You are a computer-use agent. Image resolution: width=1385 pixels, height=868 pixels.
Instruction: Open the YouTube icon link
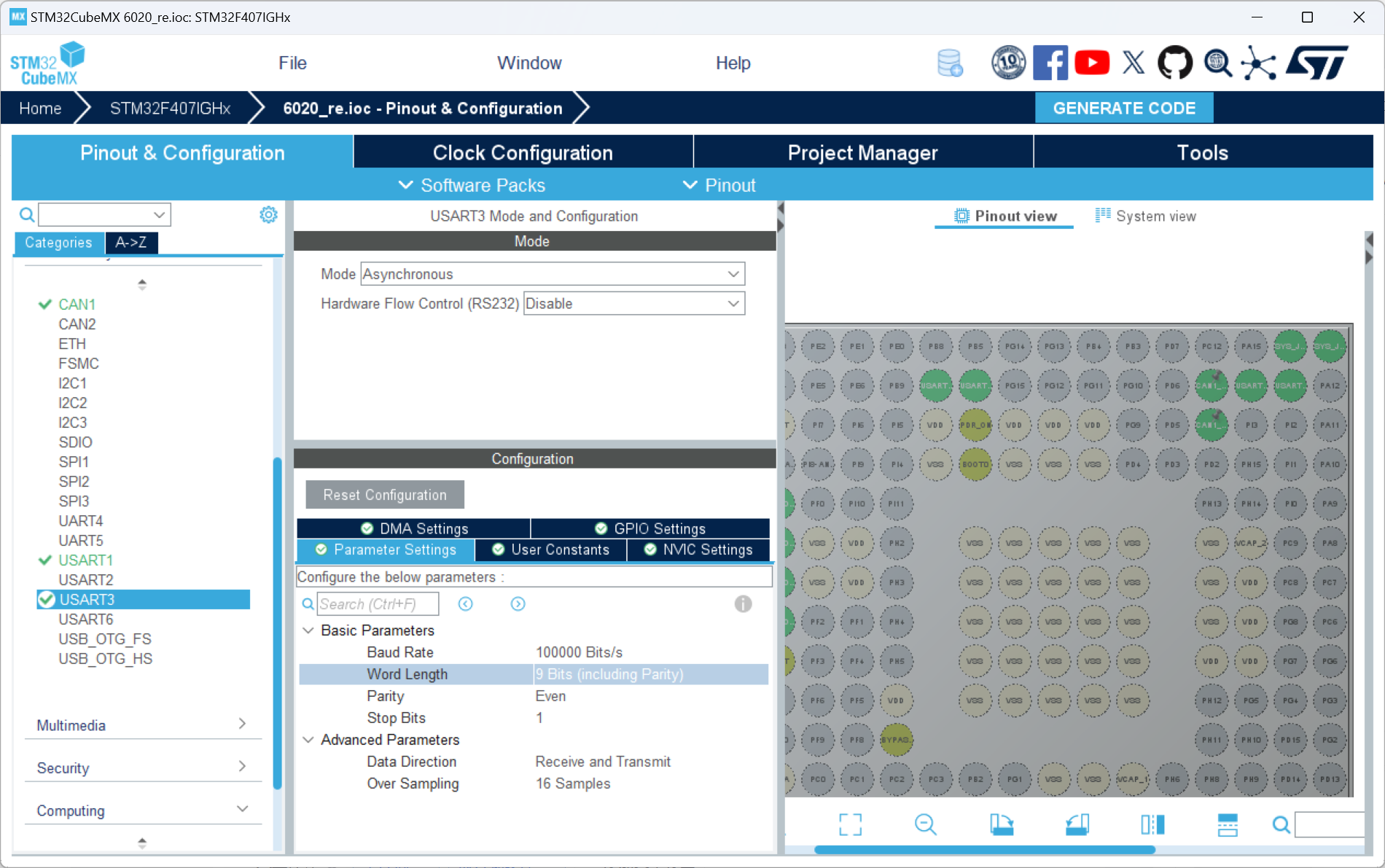[x=1092, y=63]
